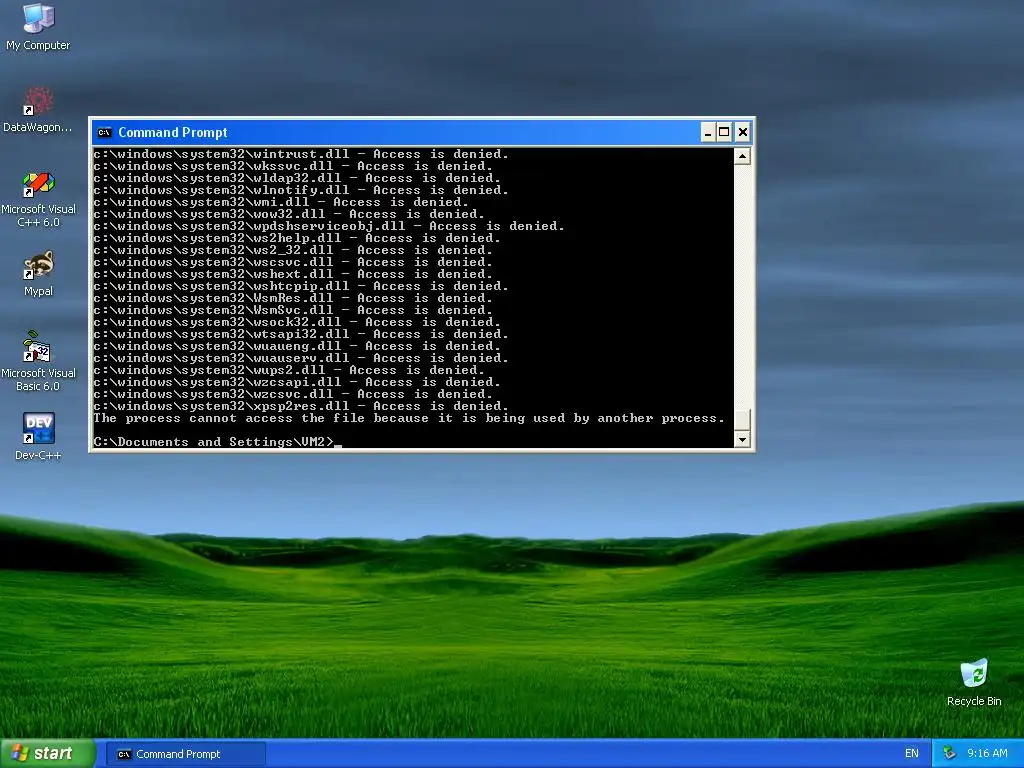Open the My Computer desktop icon
The height and width of the screenshot is (768, 1024).
click(x=38, y=27)
